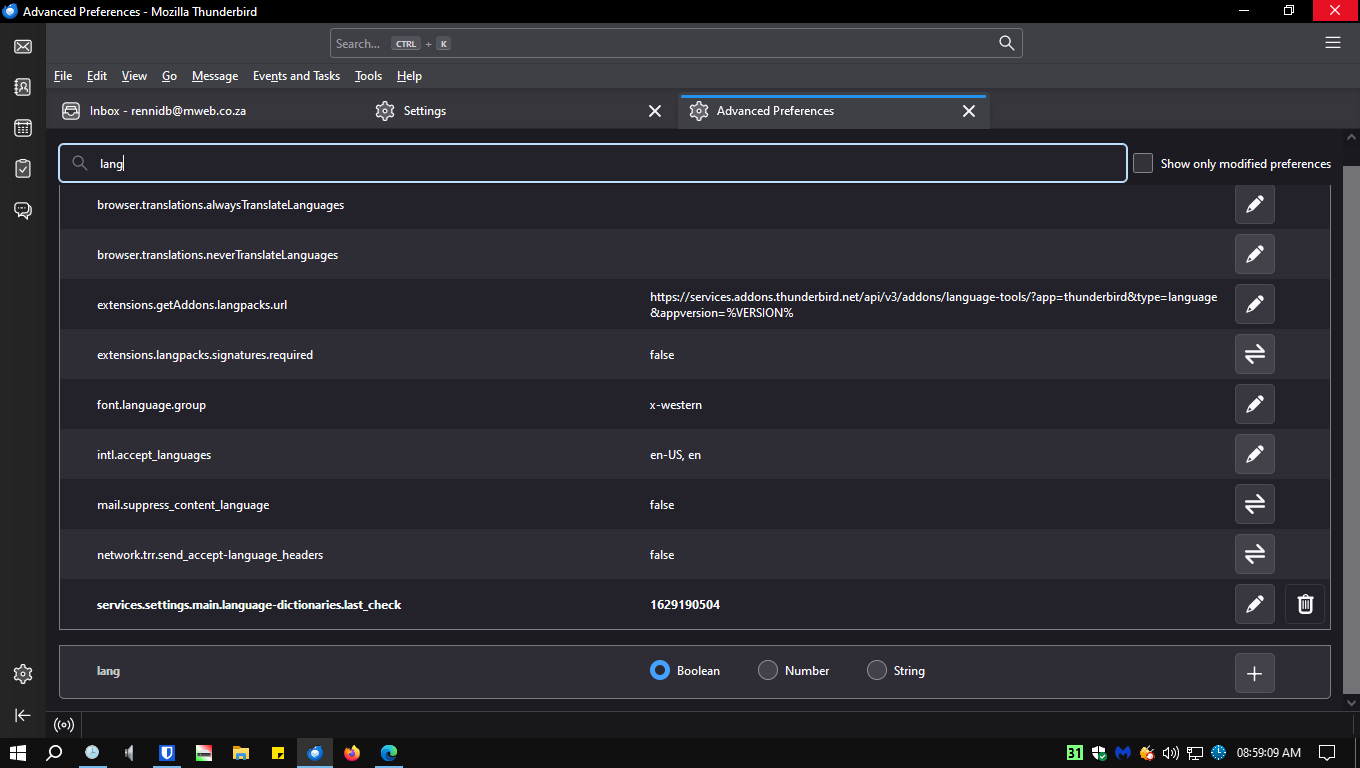The image size is (1360, 768).
Task: Open File Explorer from the taskbar
Action: click(x=240, y=753)
